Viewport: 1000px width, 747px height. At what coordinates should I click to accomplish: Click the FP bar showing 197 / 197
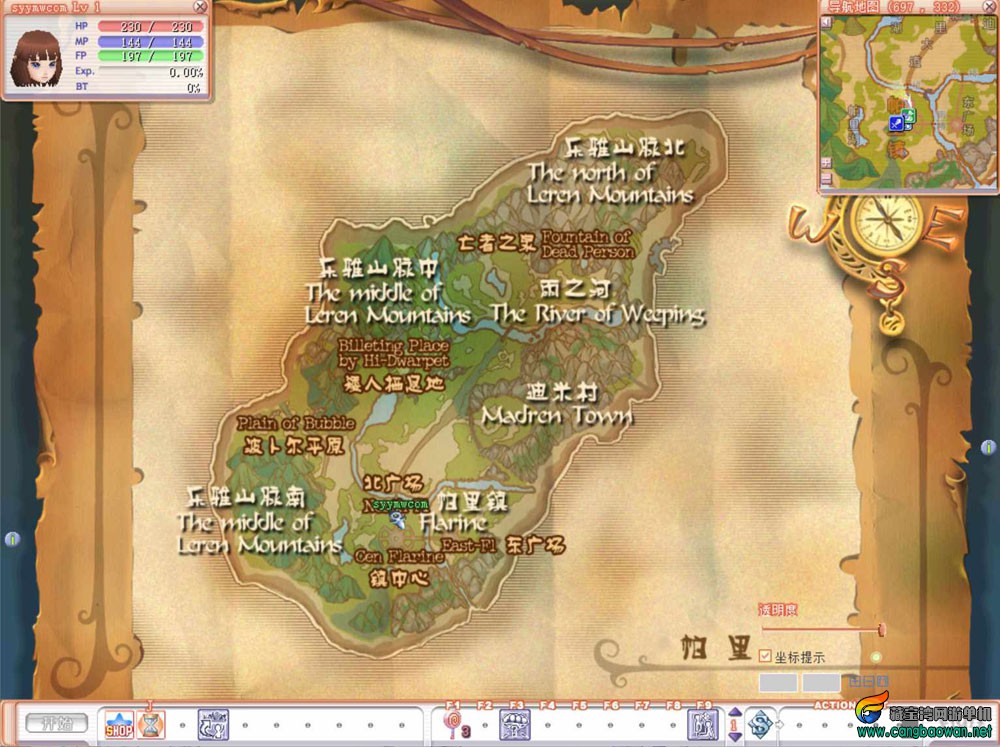click(151, 56)
